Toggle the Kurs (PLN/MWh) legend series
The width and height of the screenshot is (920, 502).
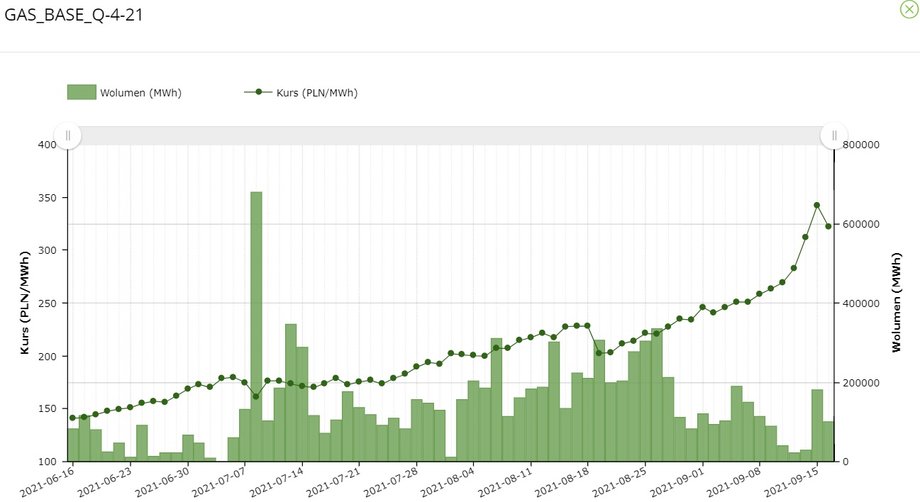301,93
